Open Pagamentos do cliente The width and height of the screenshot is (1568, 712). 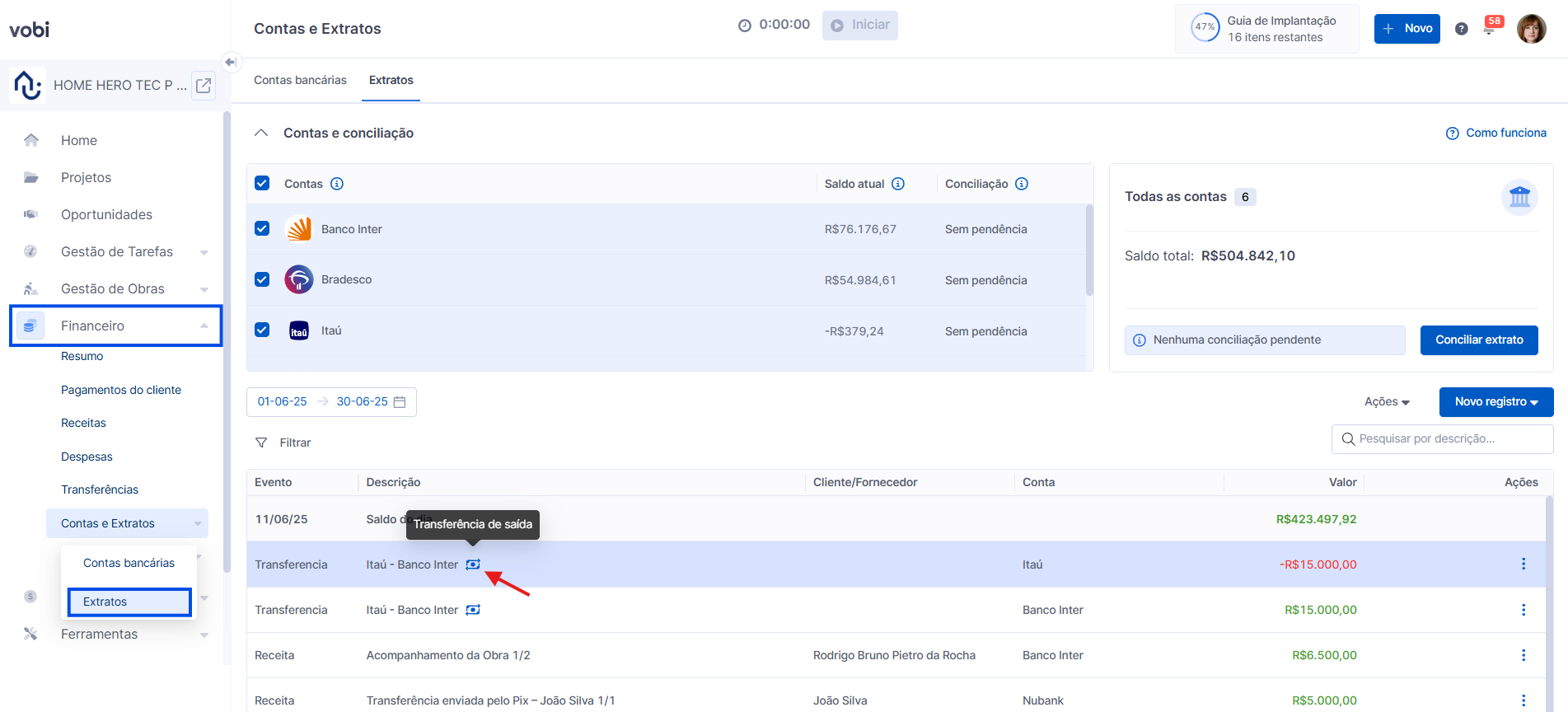pos(121,390)
